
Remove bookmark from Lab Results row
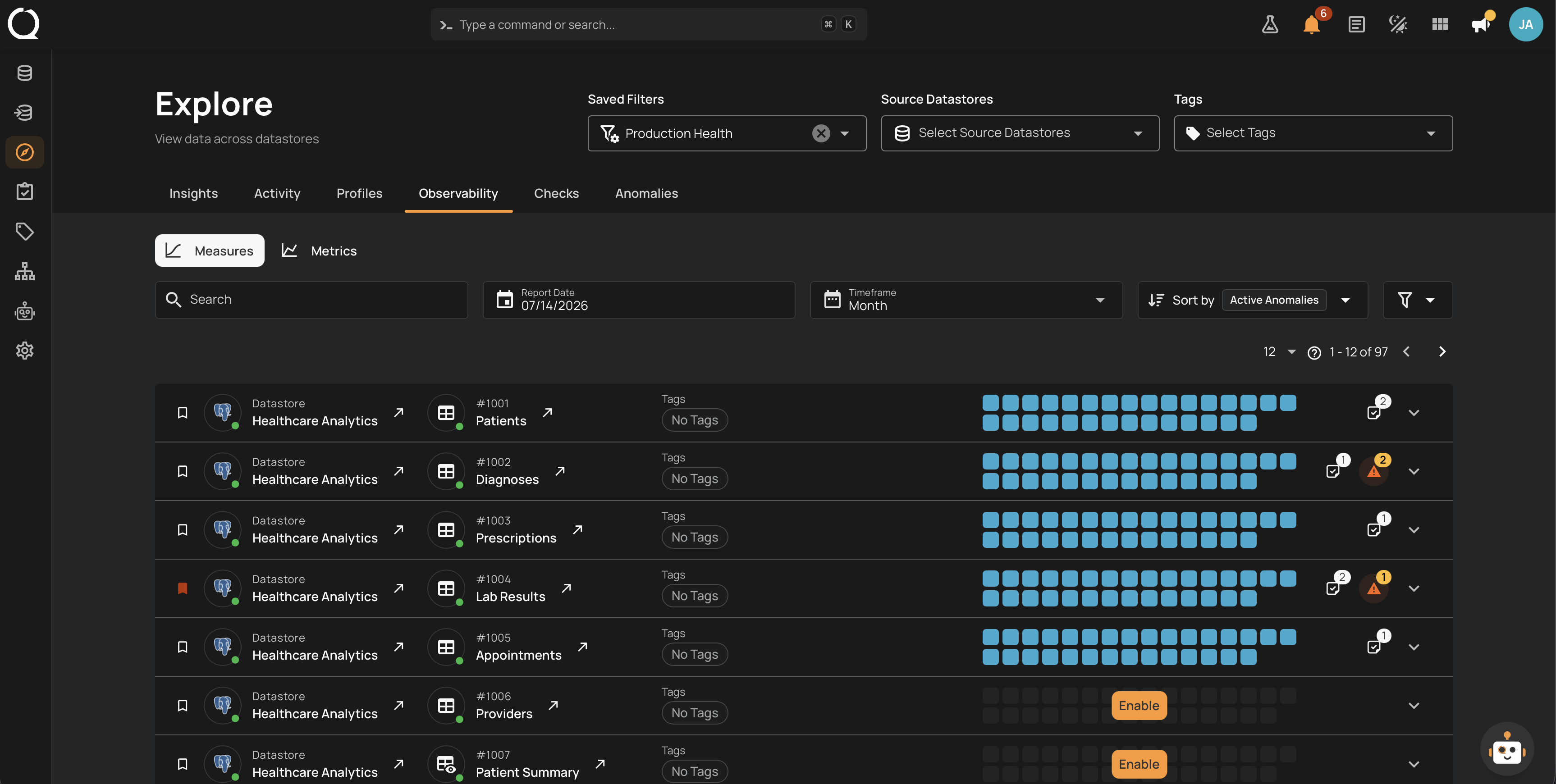point(182,588)
